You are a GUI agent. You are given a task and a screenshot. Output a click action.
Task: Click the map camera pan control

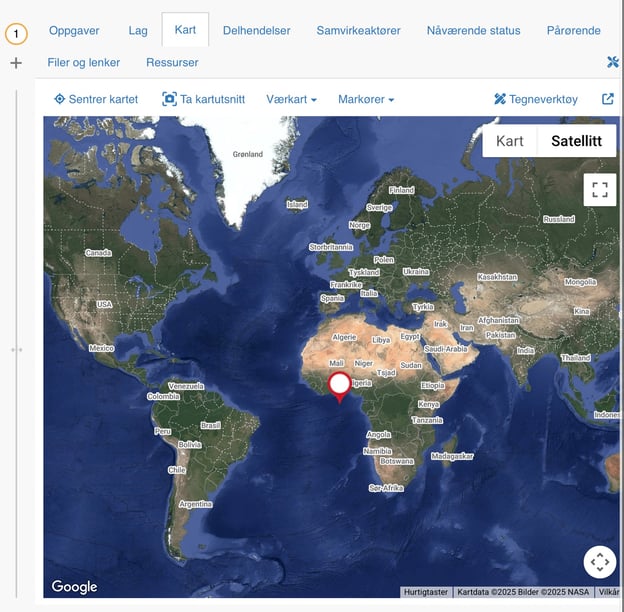tap(599, 562)
